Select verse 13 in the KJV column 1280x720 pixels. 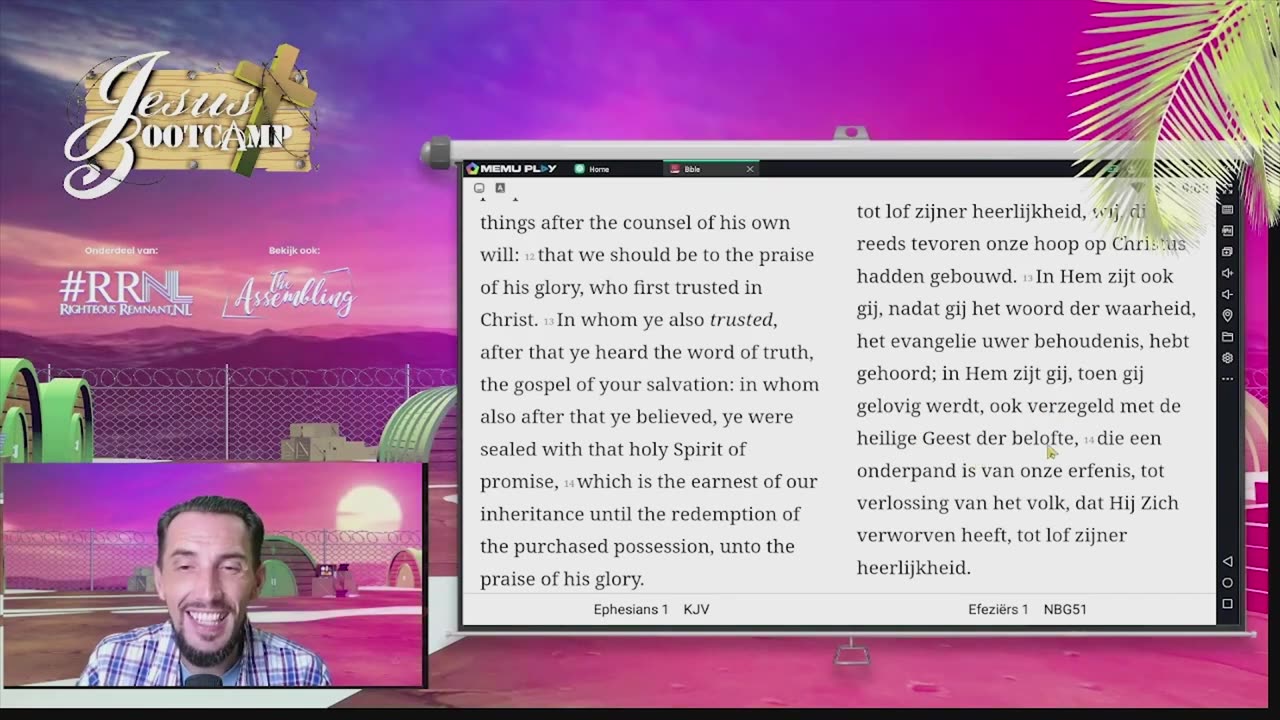click(548, 321)
